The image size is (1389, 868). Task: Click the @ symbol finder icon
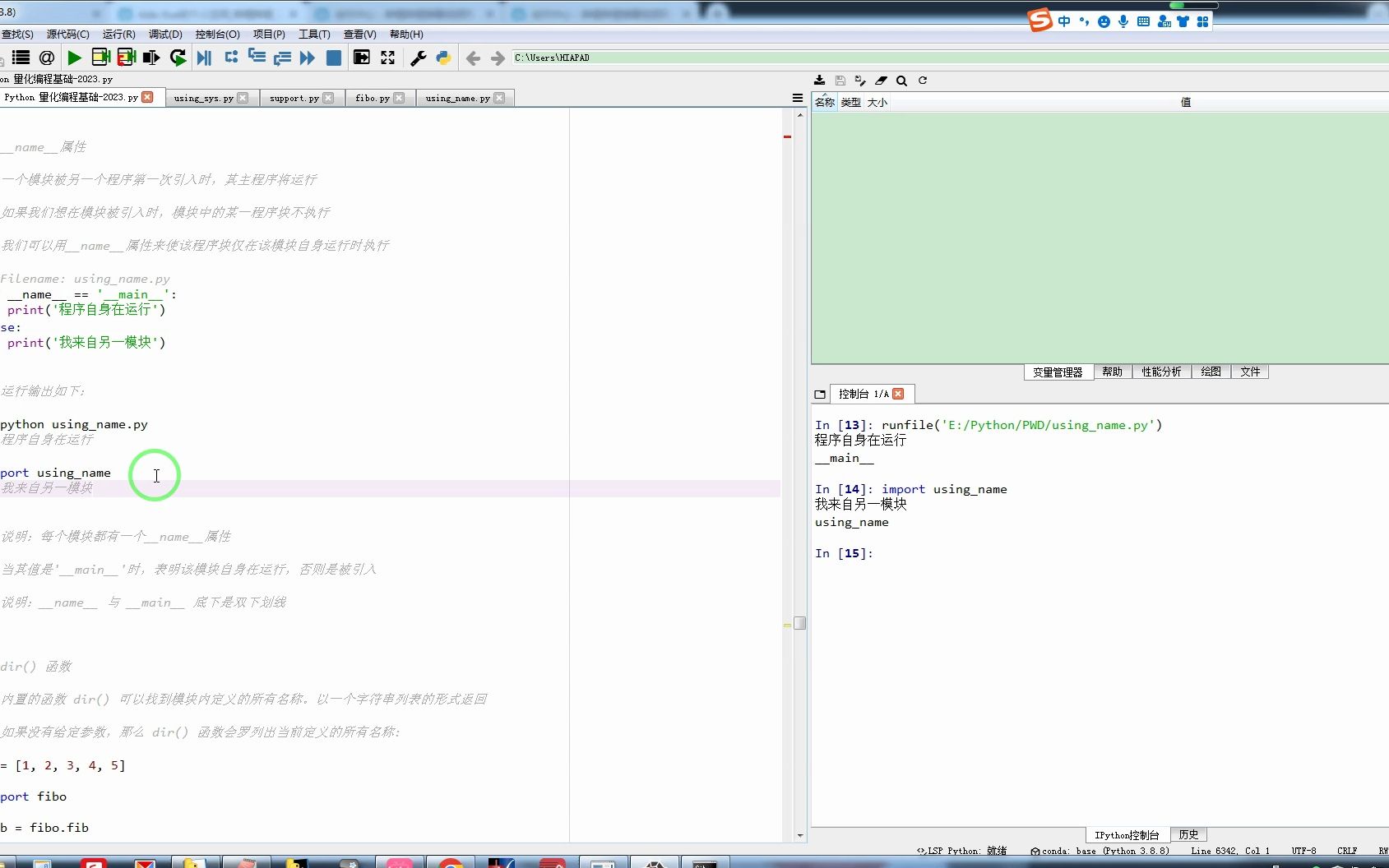click(47, 58)
